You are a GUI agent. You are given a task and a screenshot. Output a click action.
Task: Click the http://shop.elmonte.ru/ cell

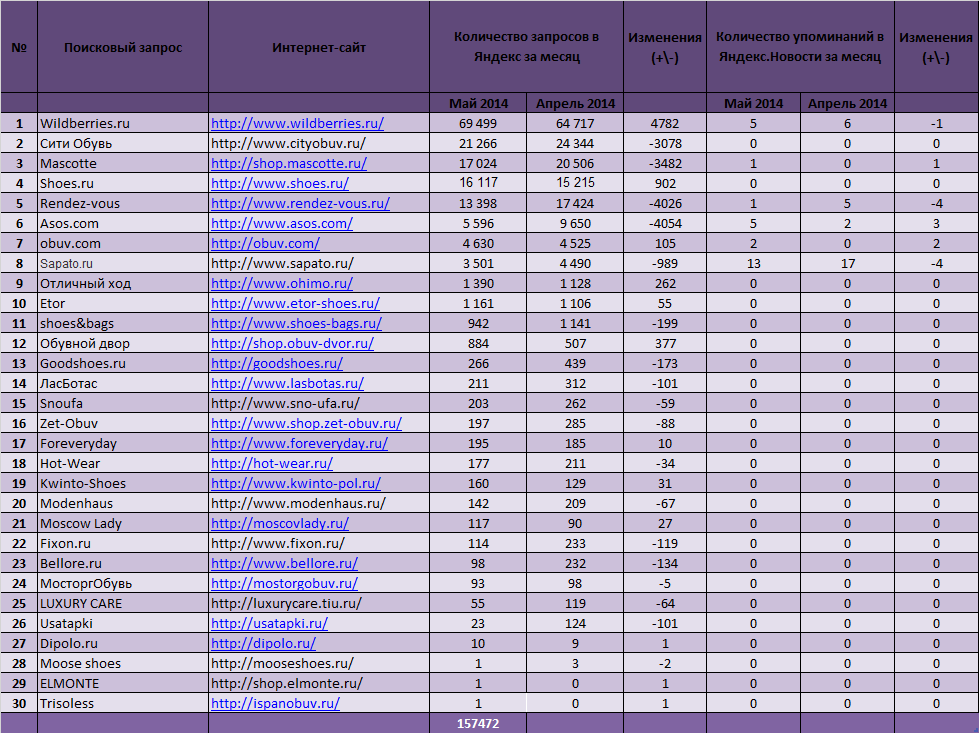pos(319,683)
